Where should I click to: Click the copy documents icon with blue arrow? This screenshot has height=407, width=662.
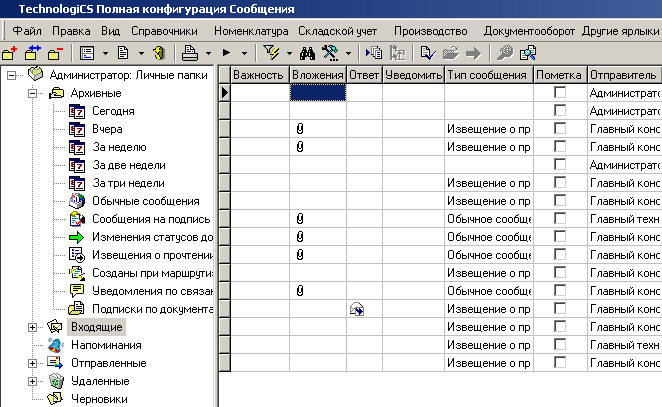[x=374, y=53]
